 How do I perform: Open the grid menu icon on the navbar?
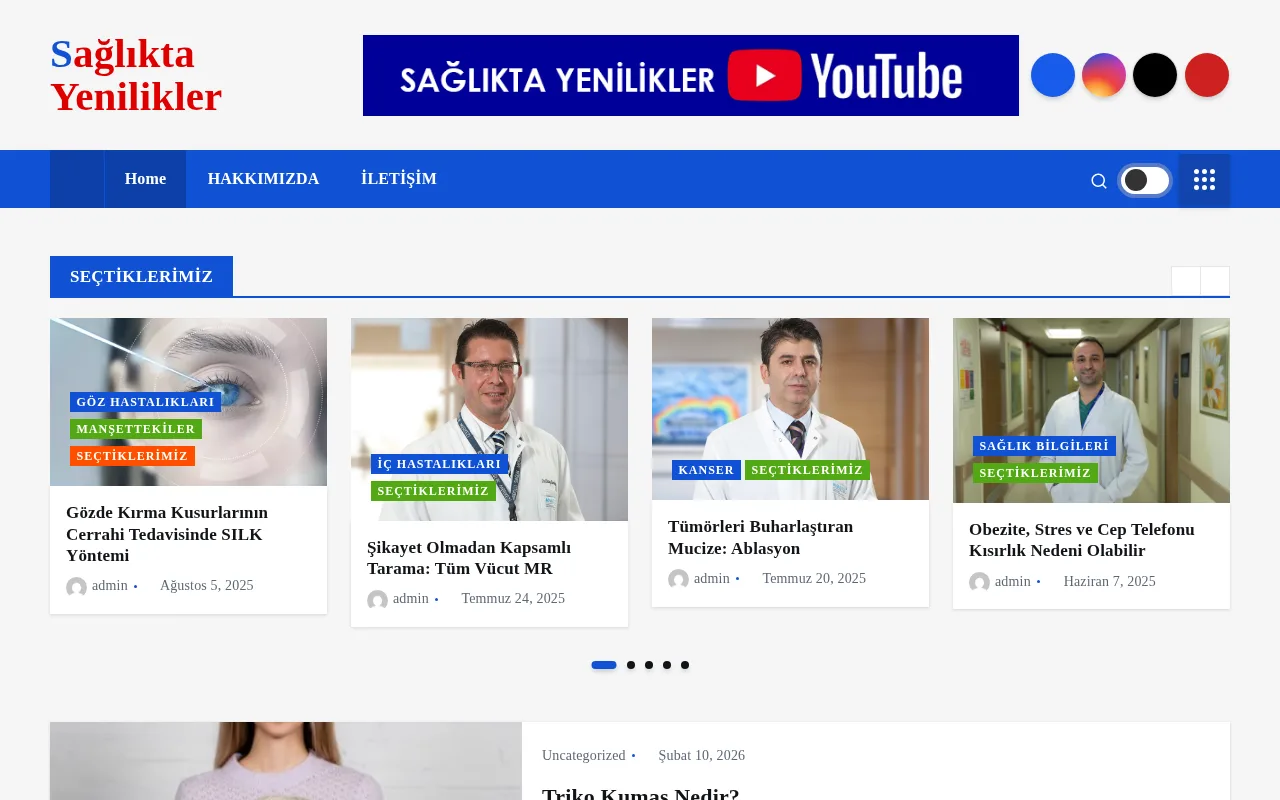(1204, 180)
